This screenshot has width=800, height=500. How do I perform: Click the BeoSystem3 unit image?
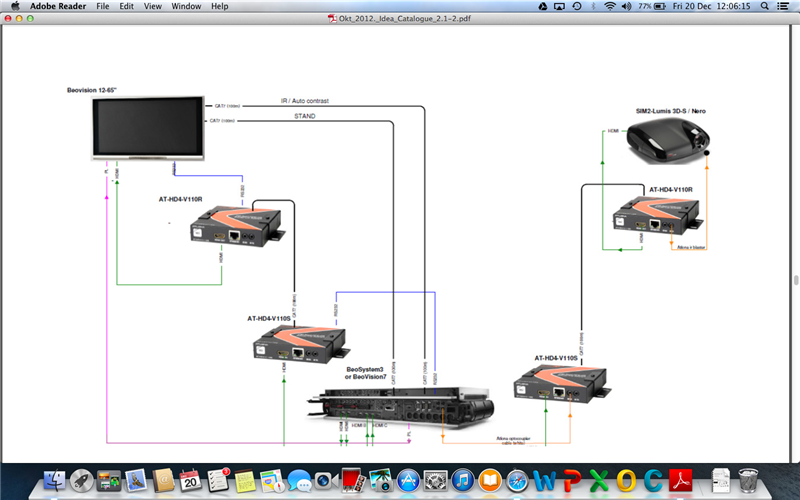(401, 407)
